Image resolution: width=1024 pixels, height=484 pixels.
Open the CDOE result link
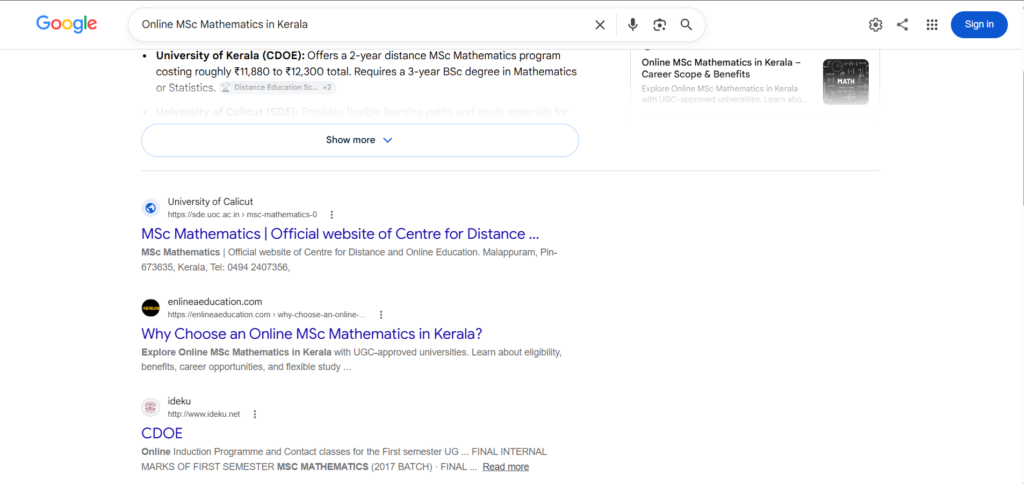click(x=162, y=433)
